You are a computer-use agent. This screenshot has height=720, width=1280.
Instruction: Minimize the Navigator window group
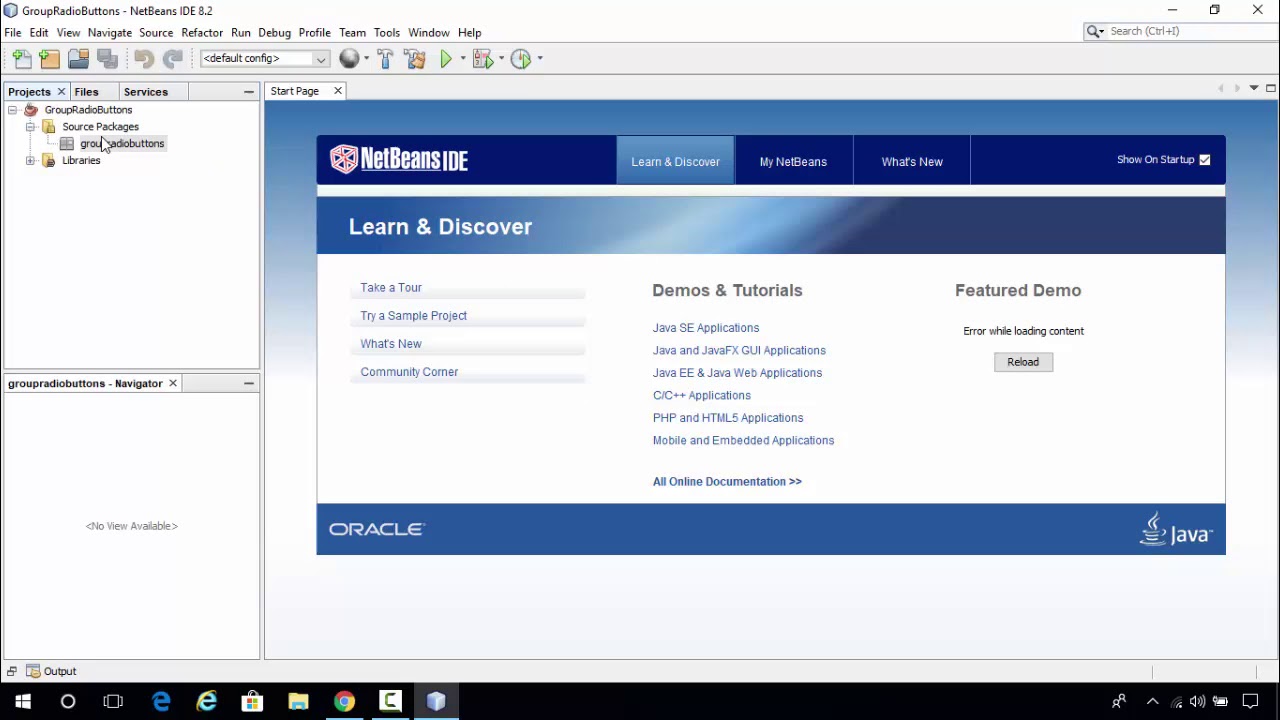point(249,383)
